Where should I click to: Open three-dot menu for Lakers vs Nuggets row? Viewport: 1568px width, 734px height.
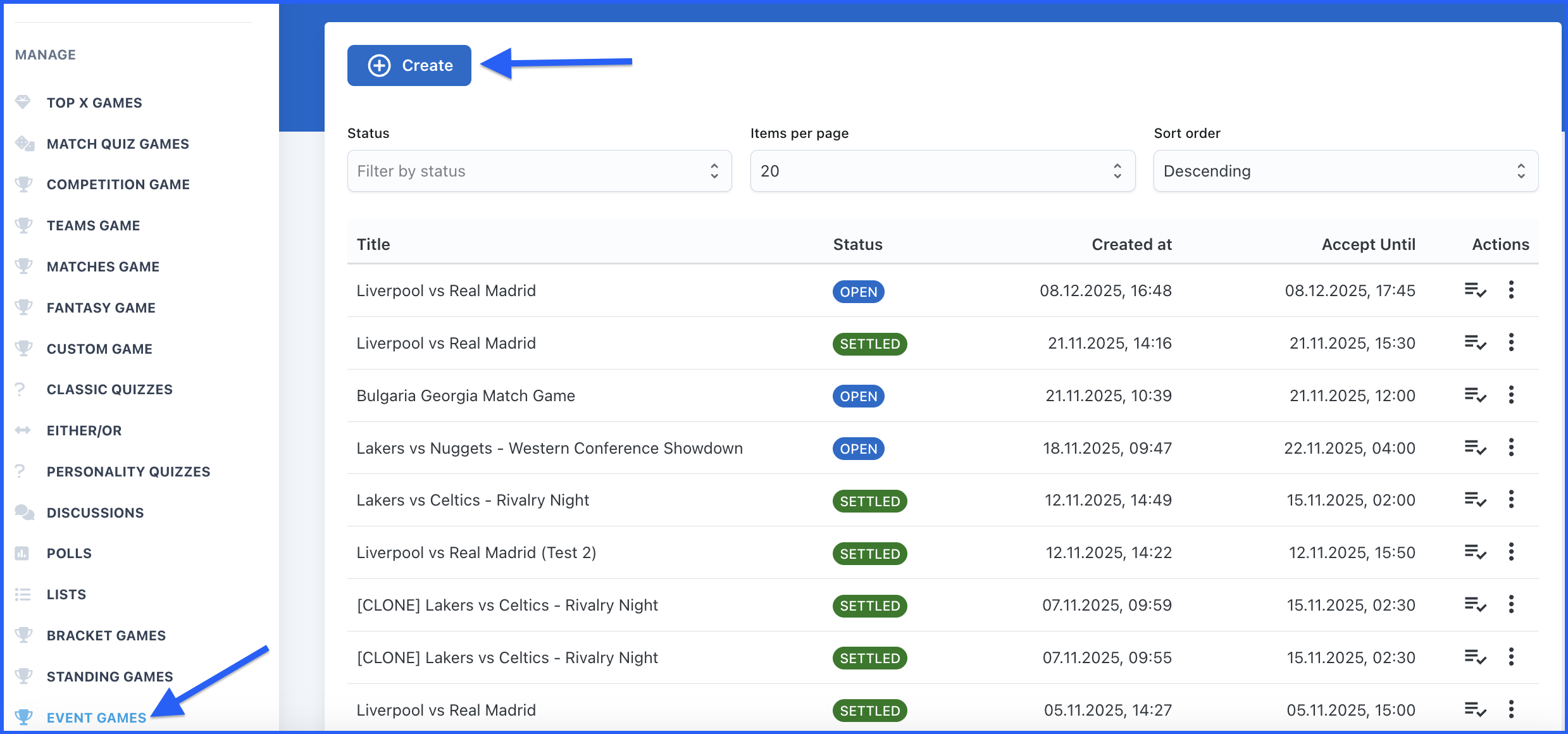coord(1511,448)
